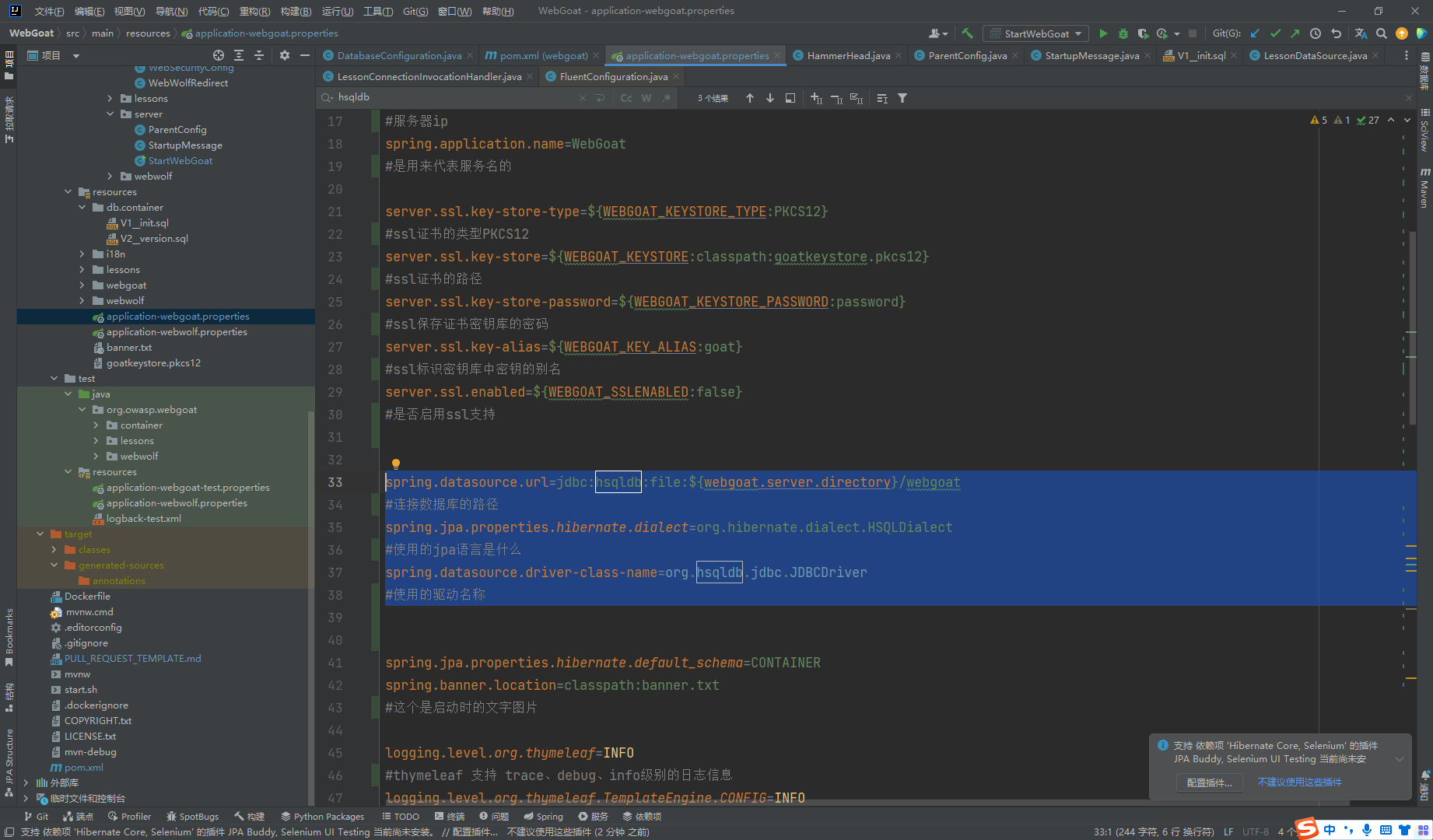This screenshot has width=1433, height=840.
Task: Open the translate icon in toolbar
Action: (x=1361, y=33)
